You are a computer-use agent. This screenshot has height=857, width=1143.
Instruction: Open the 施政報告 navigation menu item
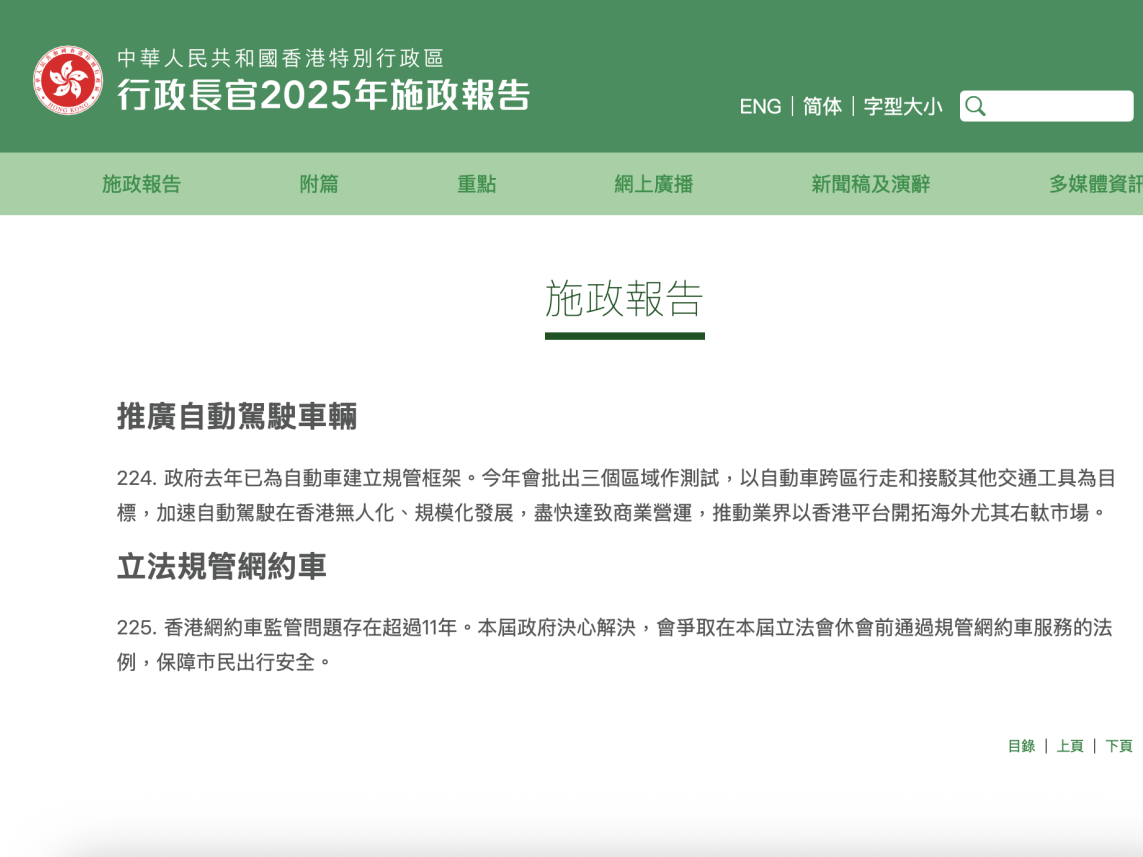pyautogui.click(x=141, y=184)
